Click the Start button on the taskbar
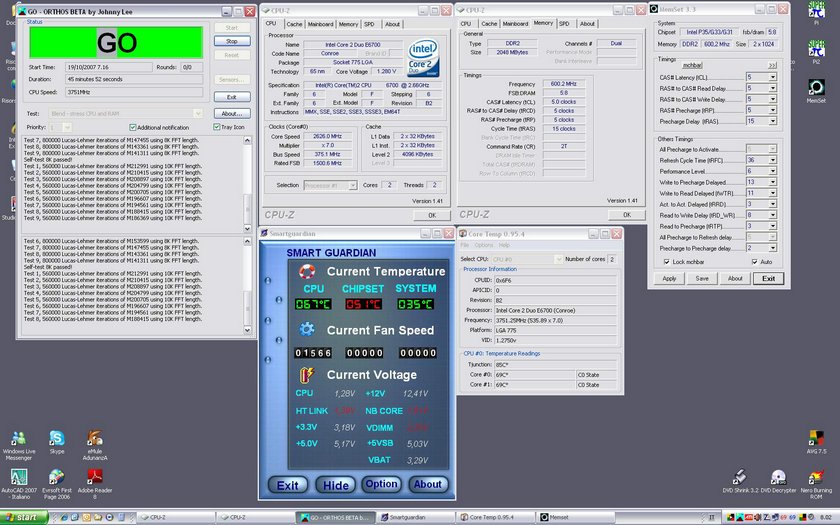This screenshot has height=525, width=840. [x=24, y=518]
